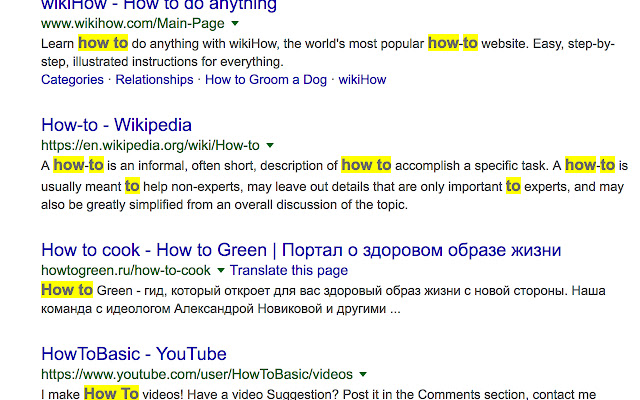This screenshot has width=640, height=400.
Task: Expand the dropdown arrow beside en.wikipedia.org/wiki/How-to
Action: 270,145
